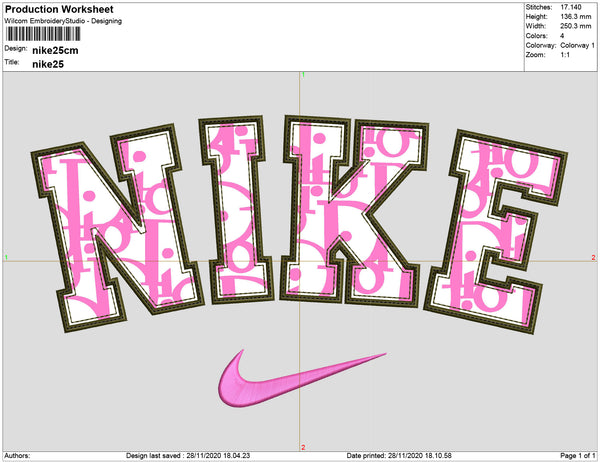Screen dimensions: 600x462
Task: Click the barcode under the header
Action: point(44,34)
